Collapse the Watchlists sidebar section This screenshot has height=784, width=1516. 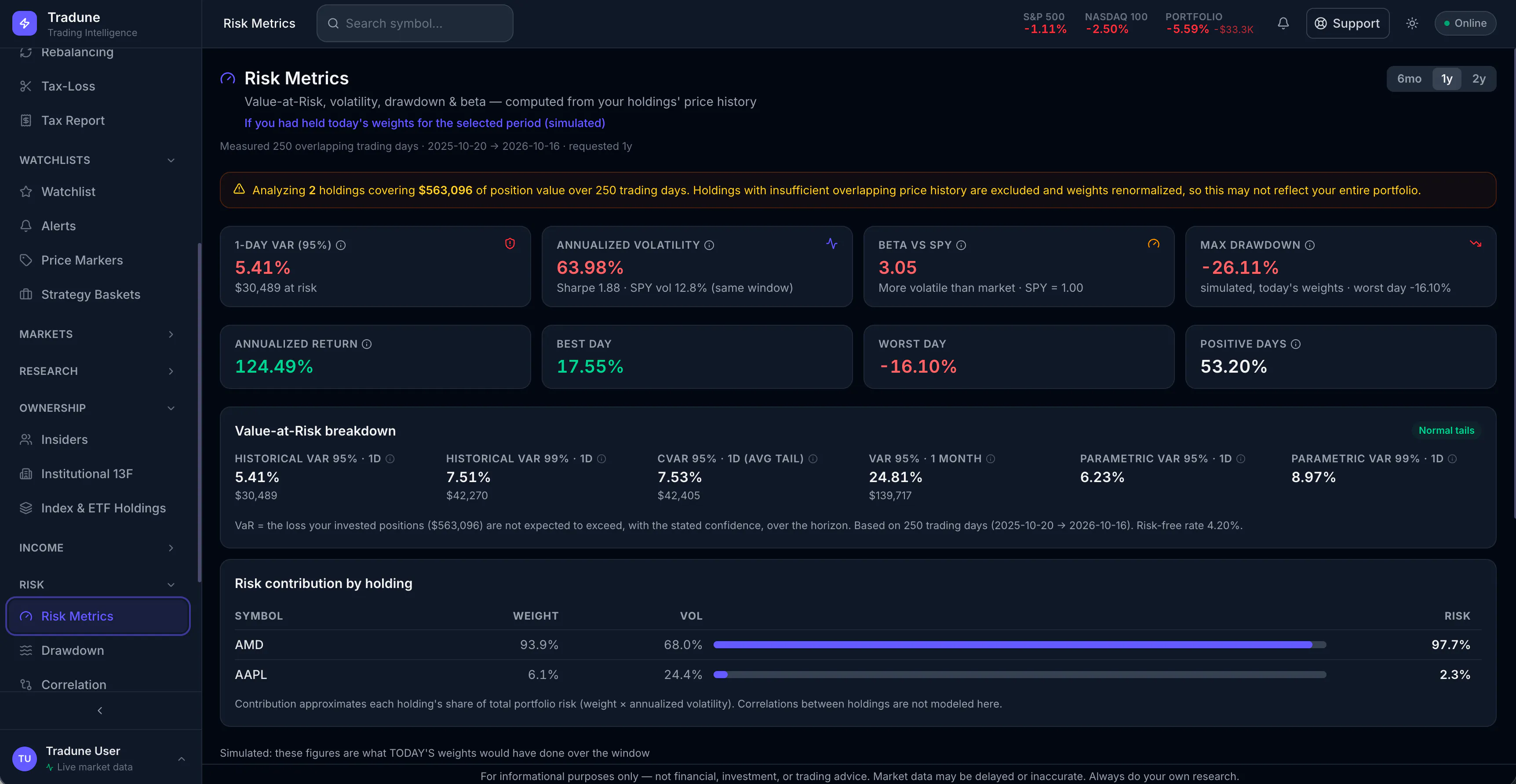click(x=98, y=160)
